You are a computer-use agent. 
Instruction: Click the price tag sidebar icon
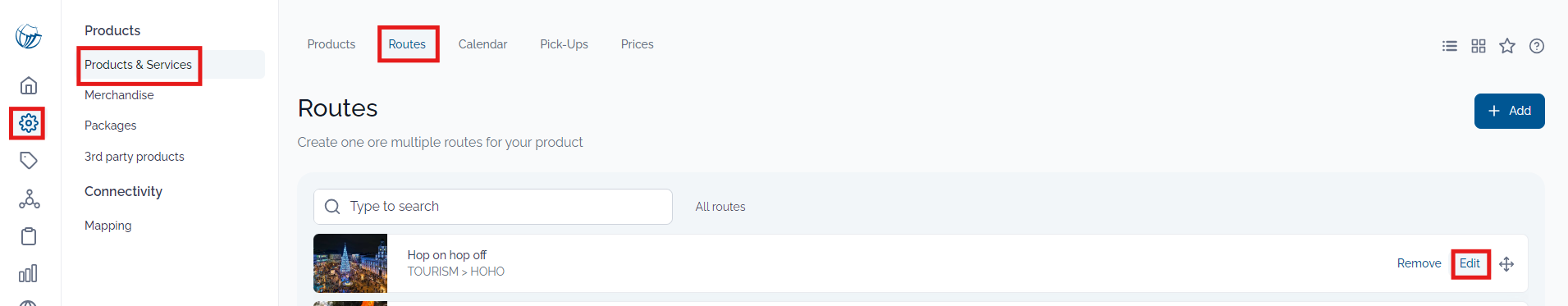pyautogui.click(x=29, y=161)
